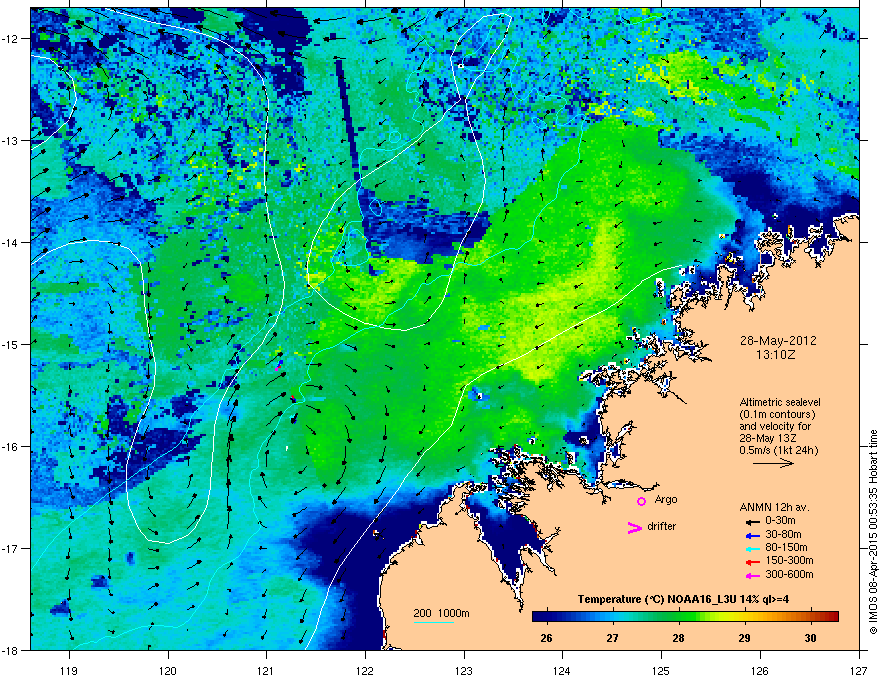880x680 pixels.
Task: Click the '300-600m' depth label
Action: click(789, 574)
